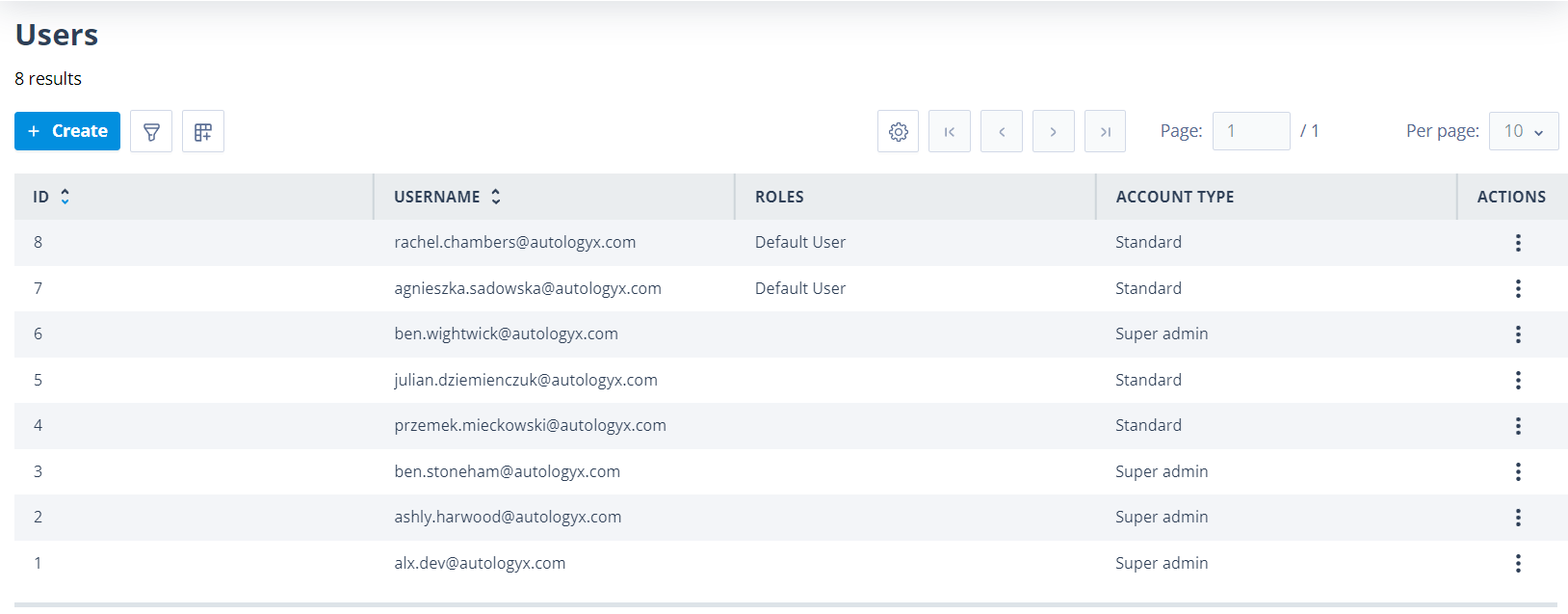Click the ACTIONS column header

tap(1511, 197)
